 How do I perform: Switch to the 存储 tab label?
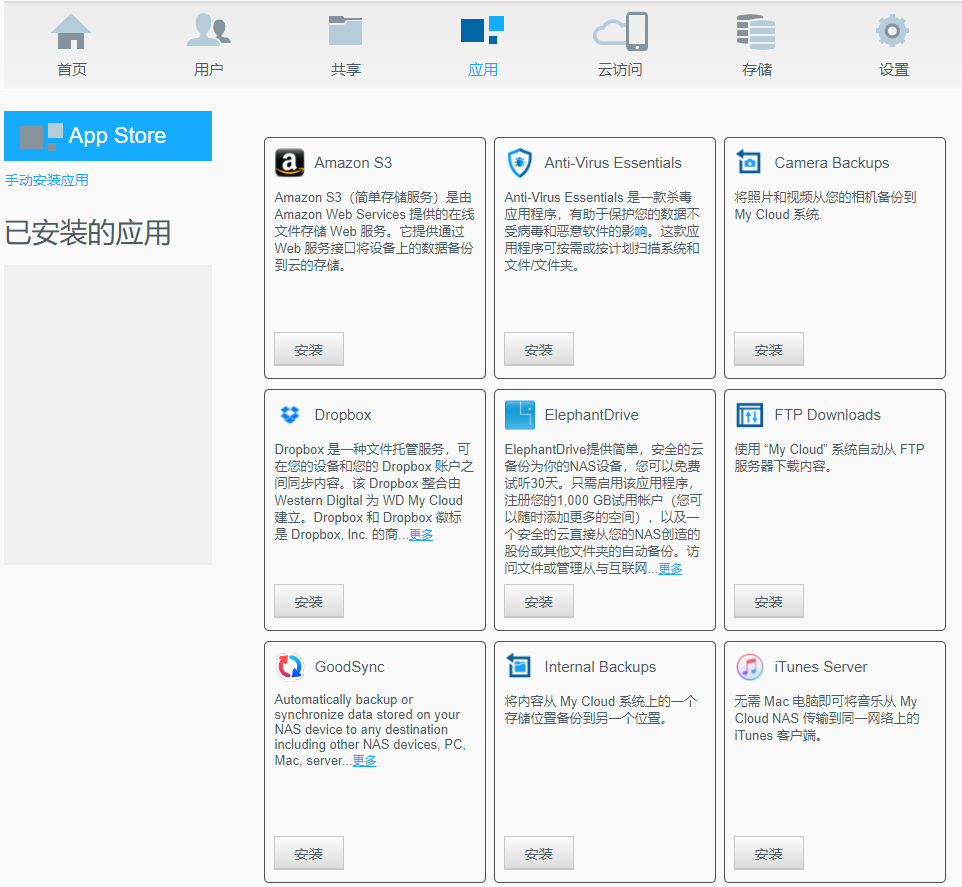[x=756, y=69]
